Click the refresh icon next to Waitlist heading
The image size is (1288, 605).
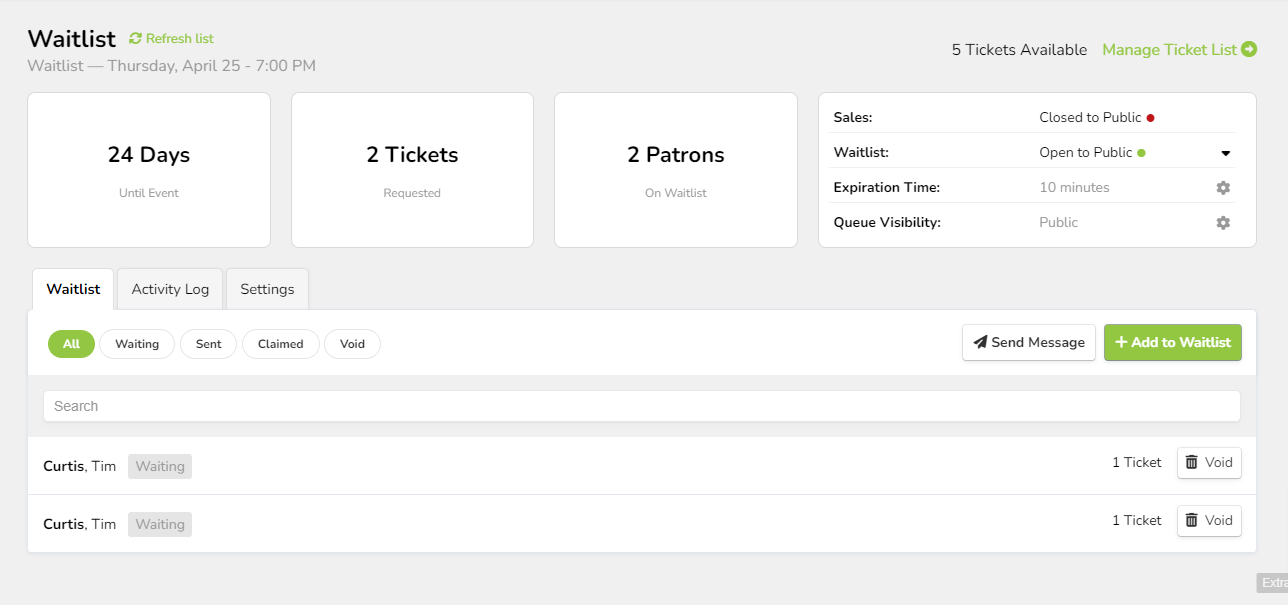(135, 38)
